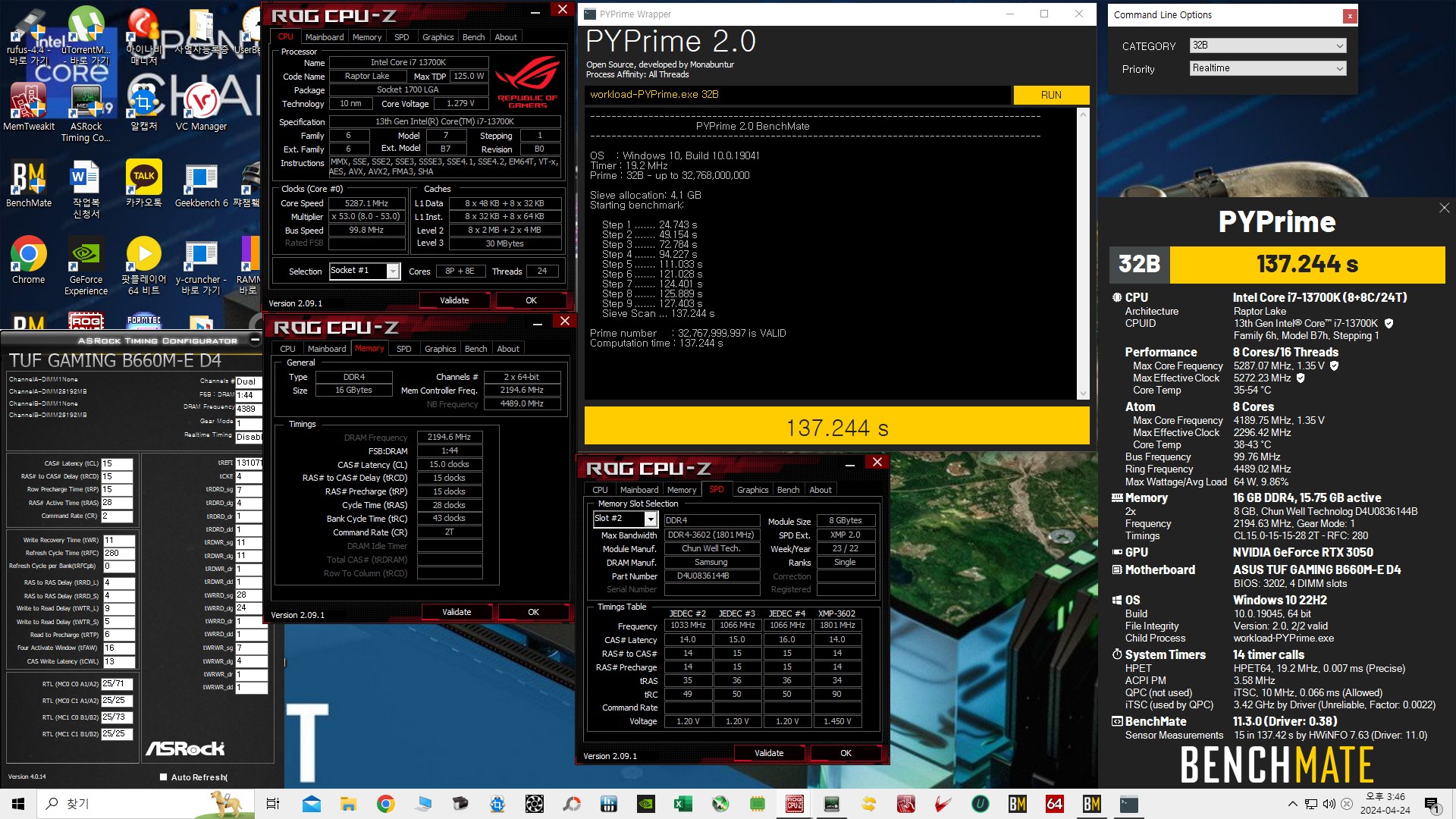The height and width of the screenshot is (819, 1456).
Task: Click the taskbar clock showing 3:46
Action: pos(1385,804)
